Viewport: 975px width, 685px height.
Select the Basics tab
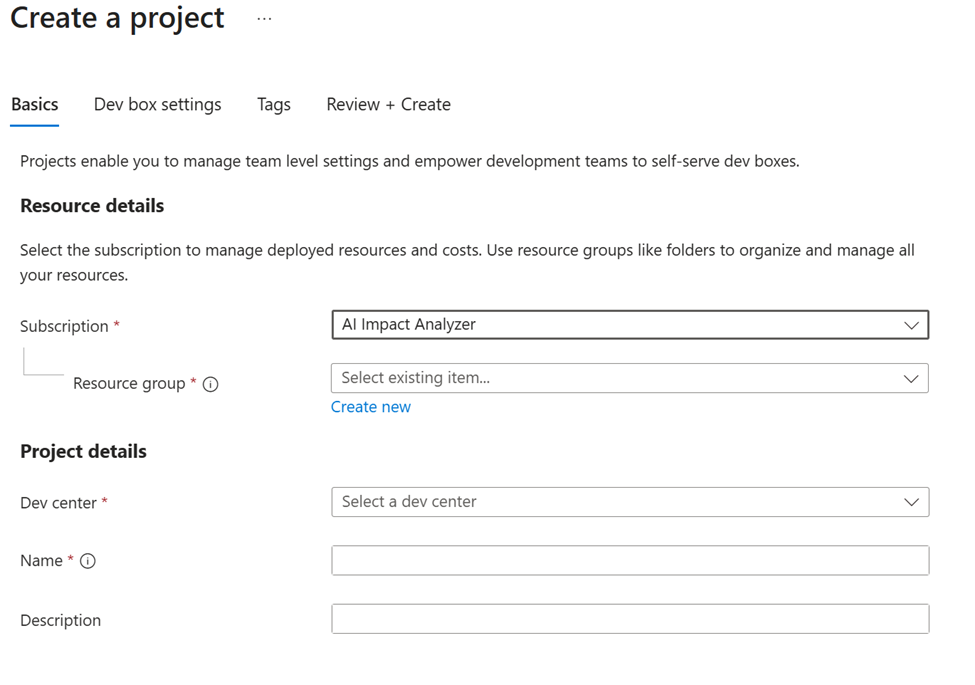tap(34, 104)
